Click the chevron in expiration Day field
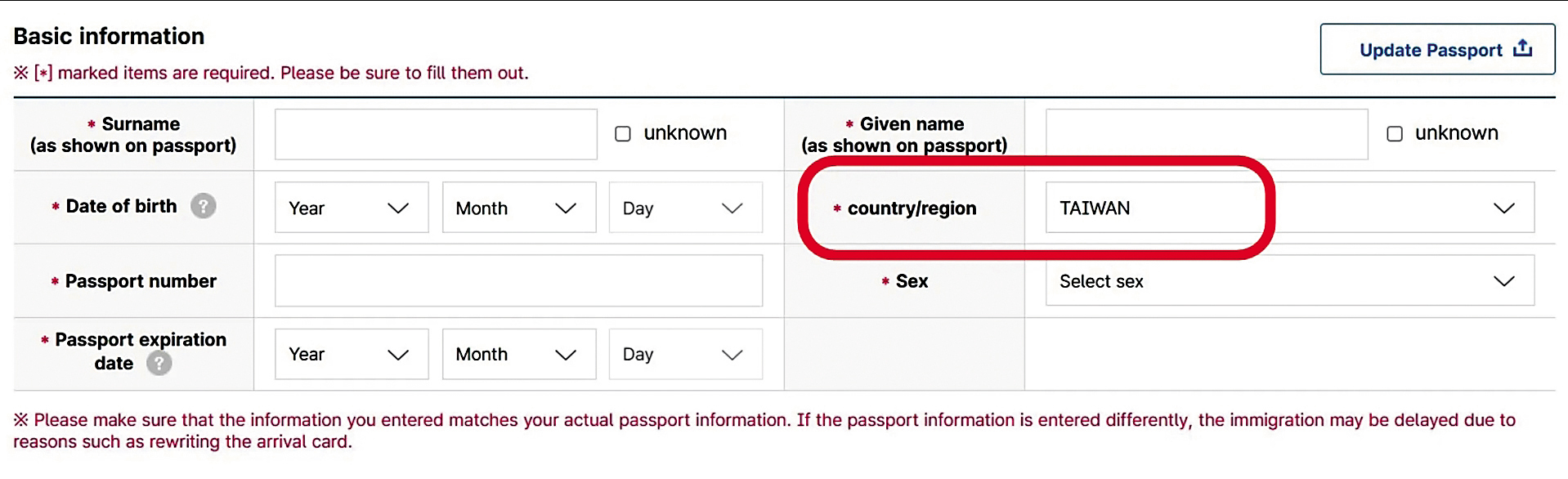Viewport: 1568px width, 479px height. [x=732, y=355]
